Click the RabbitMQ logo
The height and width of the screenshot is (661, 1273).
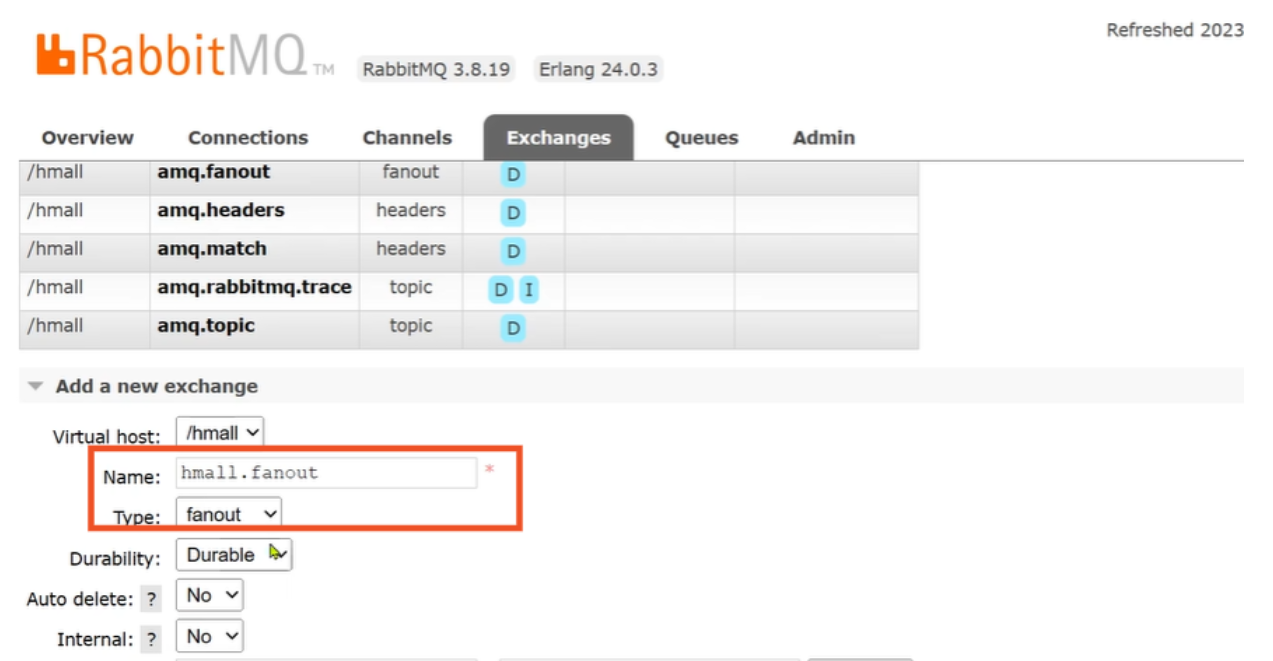pyautogui.click(x=185, y=57)
